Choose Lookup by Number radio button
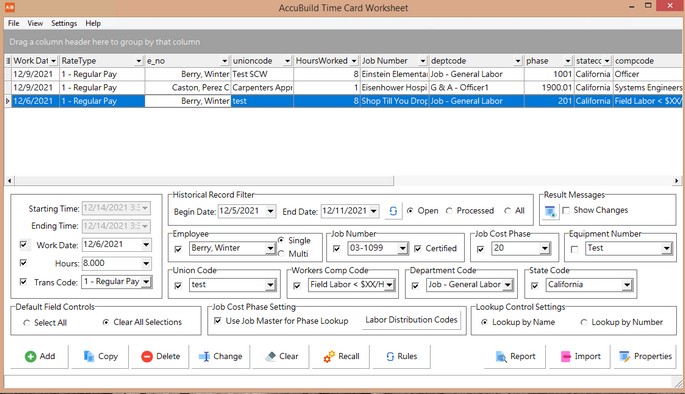The width and height of the screenshot is (685, 394). [584, 322]
